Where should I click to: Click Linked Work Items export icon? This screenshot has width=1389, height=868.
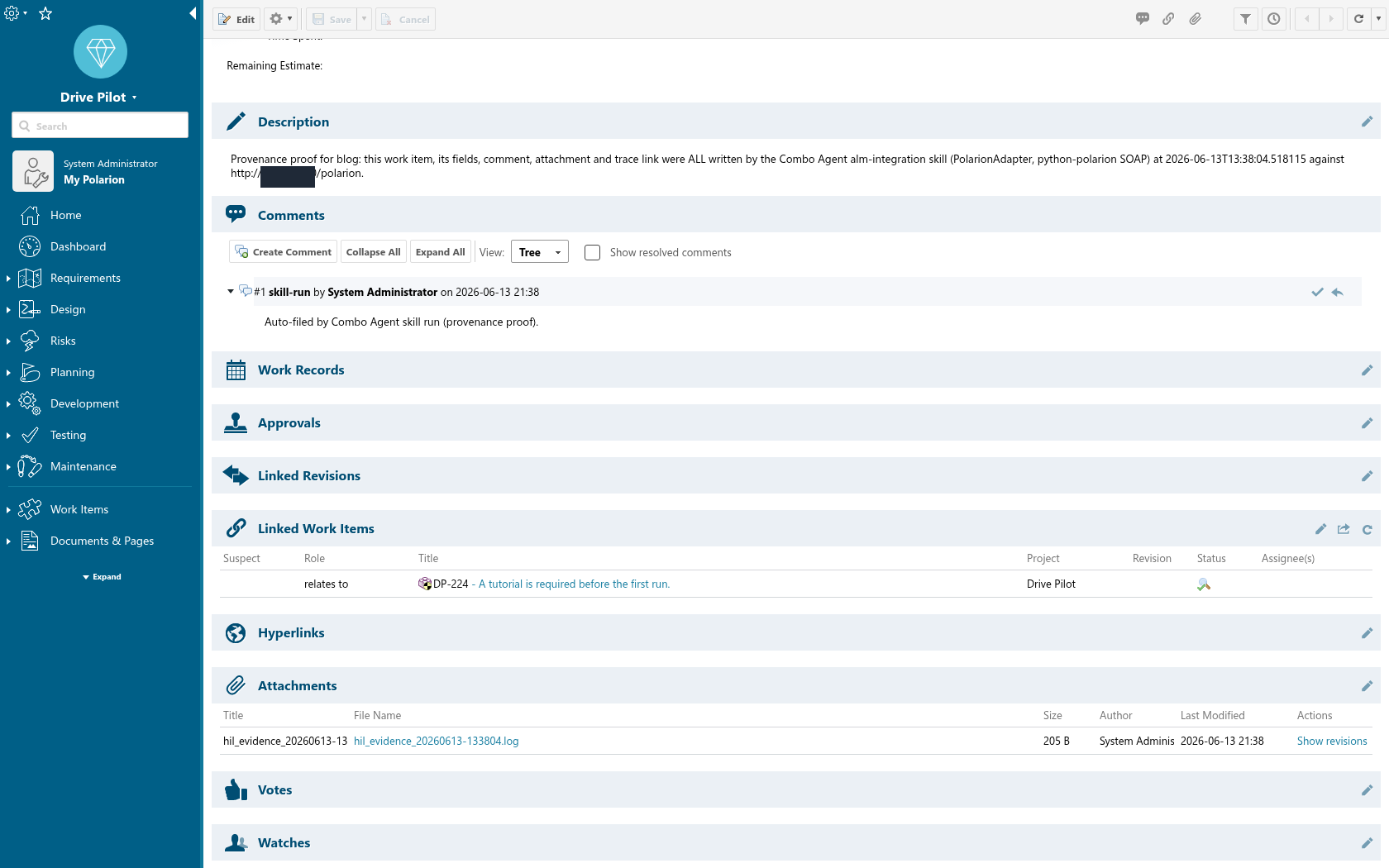pos(1344,529)
